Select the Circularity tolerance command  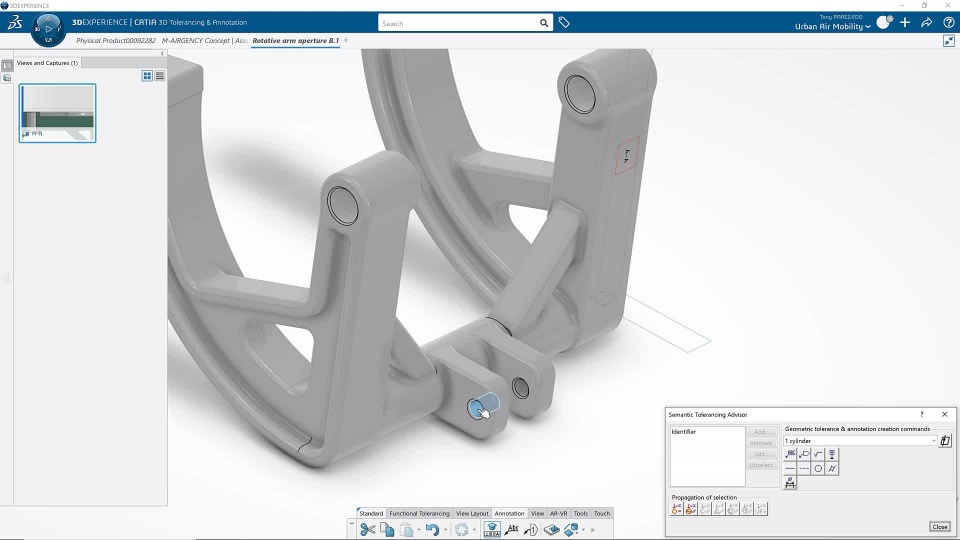pos(818,468)
